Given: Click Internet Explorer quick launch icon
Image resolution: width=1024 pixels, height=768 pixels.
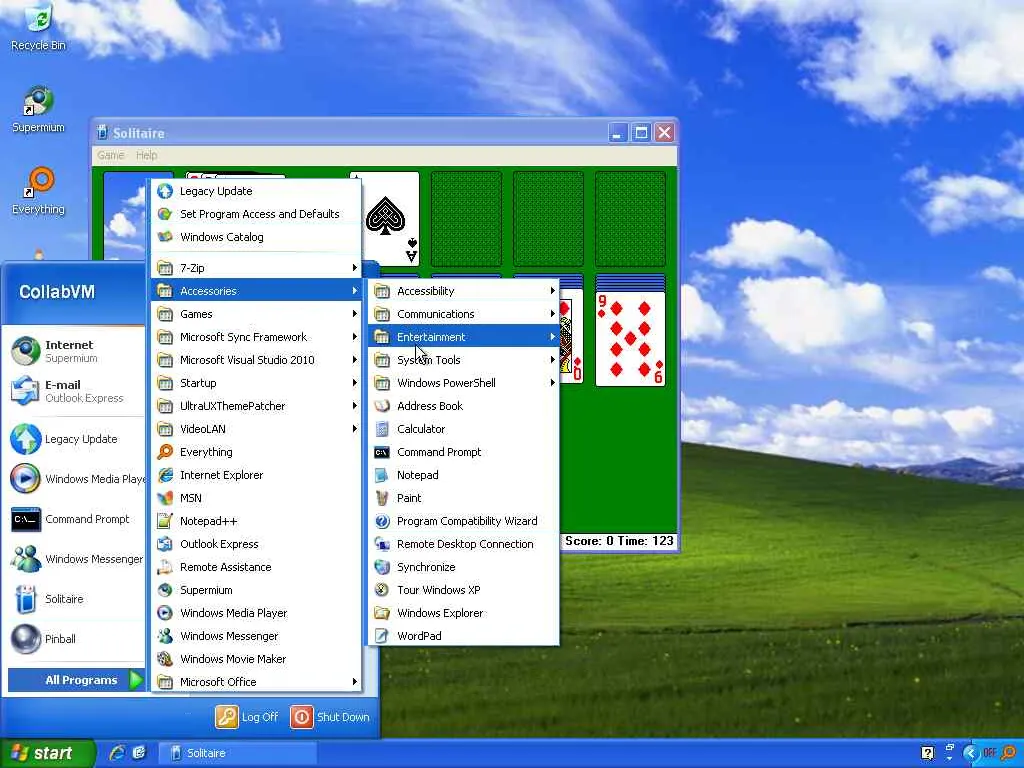Looking at the screenshot, I should pyautogui.click(x=117, y=753).
